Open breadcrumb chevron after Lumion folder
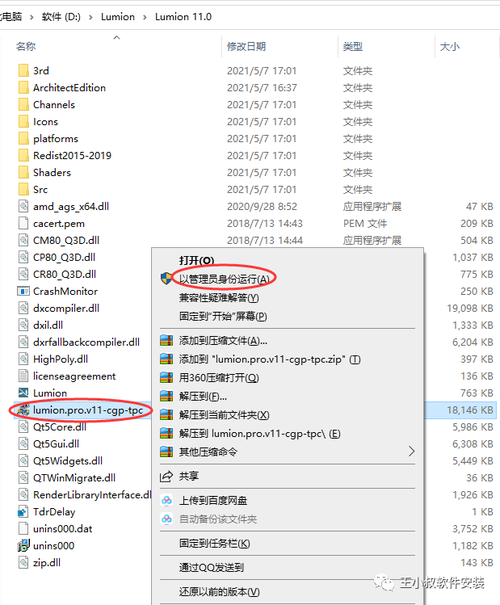Screen dimensions: 500x605 tap(145, 17)
